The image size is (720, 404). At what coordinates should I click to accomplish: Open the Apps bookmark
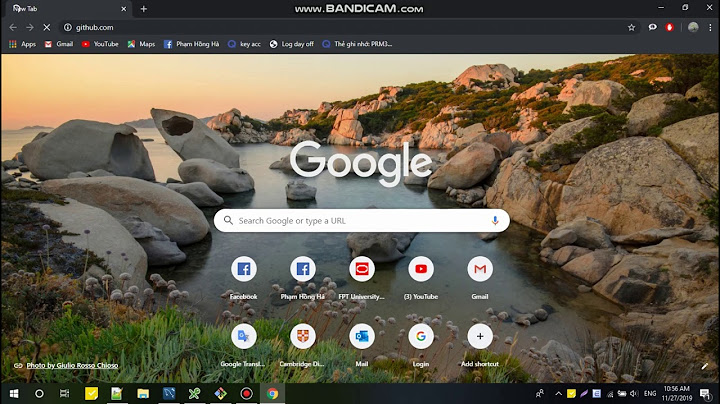point(22,44)
